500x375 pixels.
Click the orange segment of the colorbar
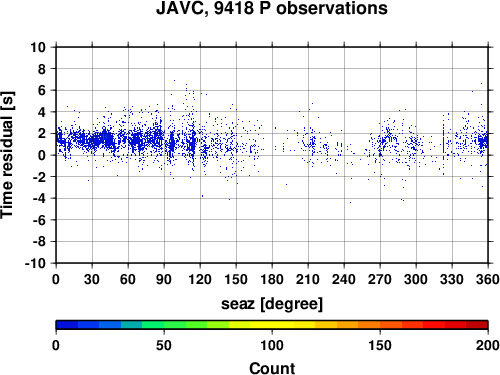tap(369, 325)
